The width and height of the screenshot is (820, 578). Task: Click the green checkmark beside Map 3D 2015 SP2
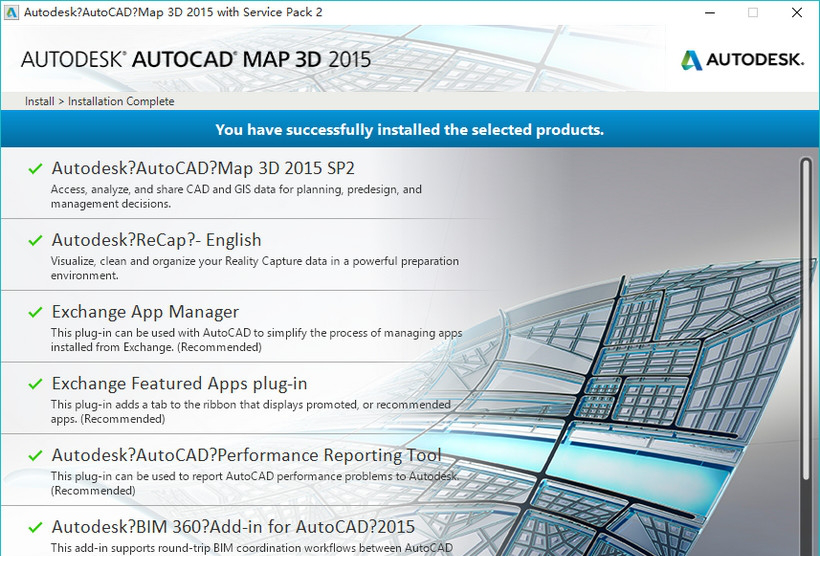pos(35,168)
